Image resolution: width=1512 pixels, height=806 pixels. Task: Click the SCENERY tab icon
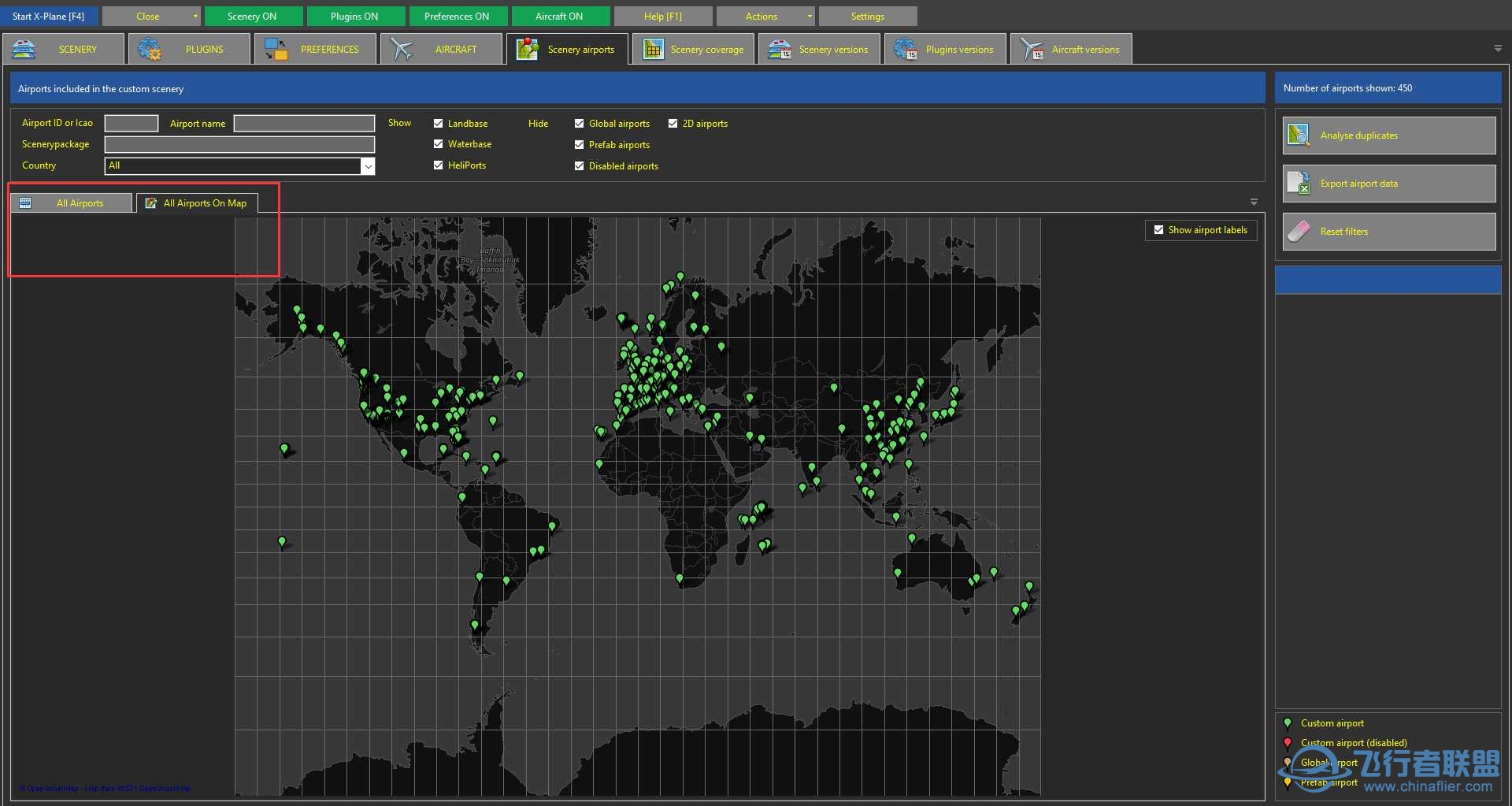tap(24, 49)
